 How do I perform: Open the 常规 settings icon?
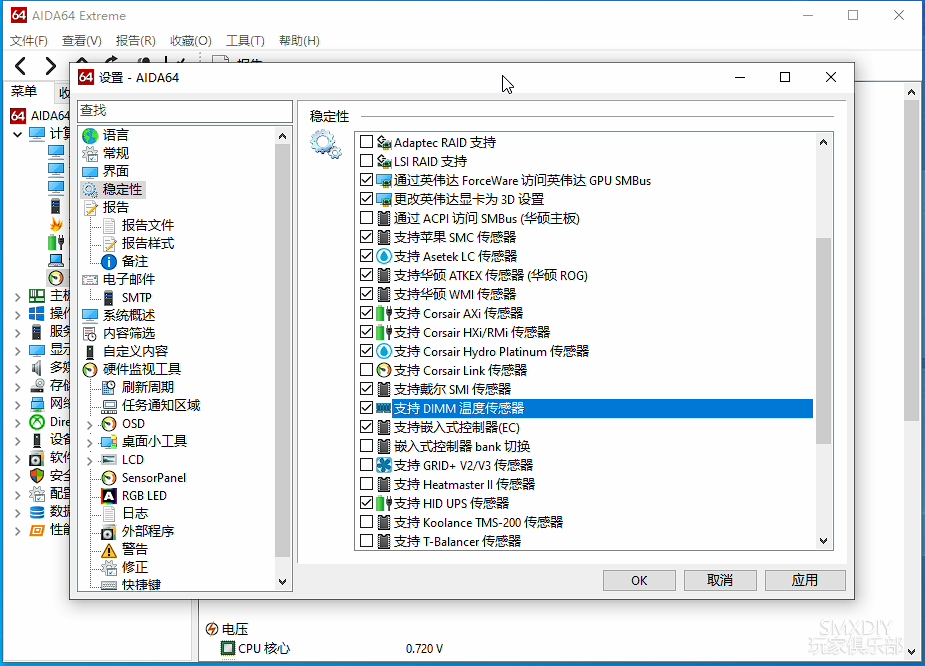[x=90, y=153]
